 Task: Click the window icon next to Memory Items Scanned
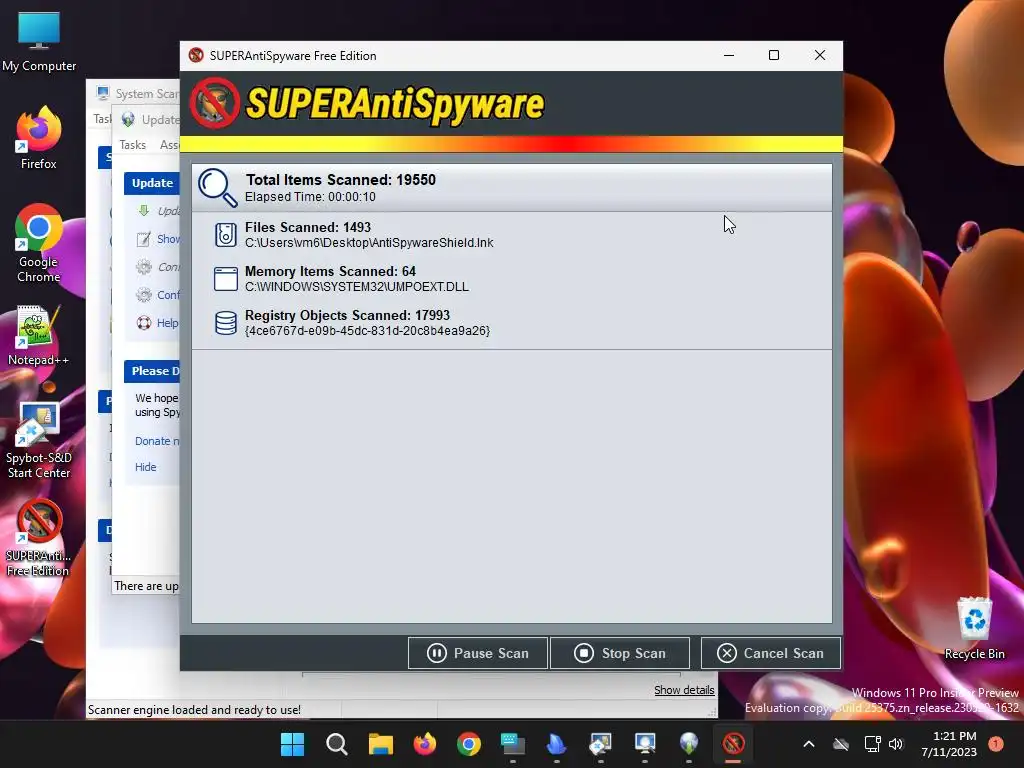[x=225, y=279]
